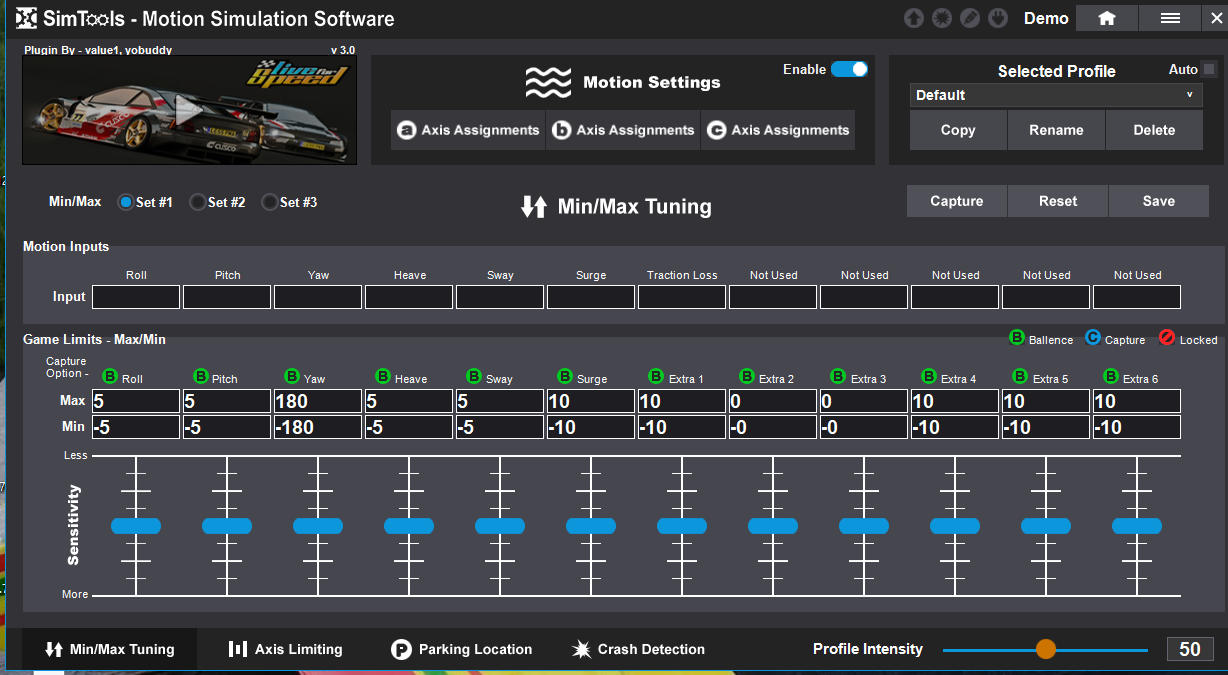Screen dimensions: 1228x675
Task: Click the Profile Intensity slider handle
Action: (x=1045, y=649)
